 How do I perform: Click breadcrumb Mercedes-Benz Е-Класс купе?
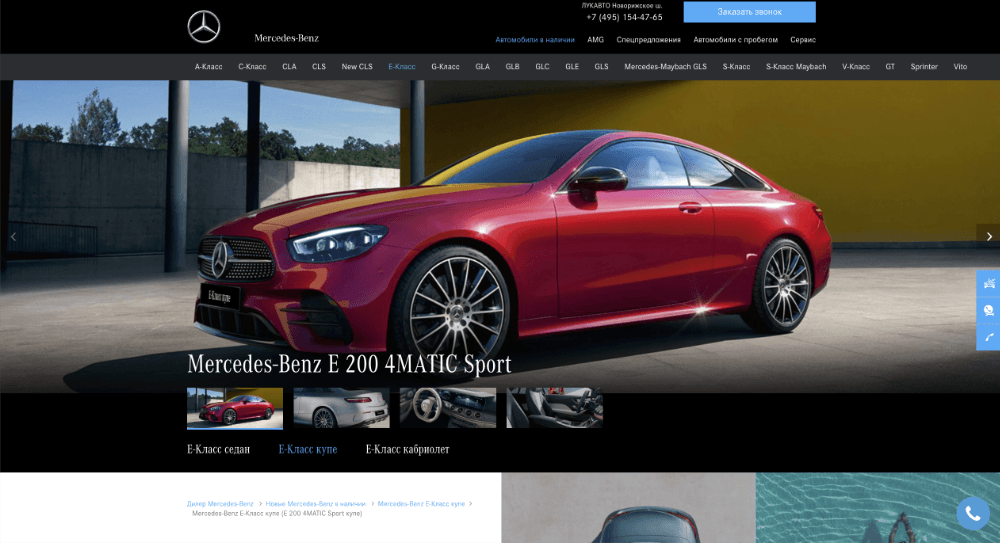(421, 503)
